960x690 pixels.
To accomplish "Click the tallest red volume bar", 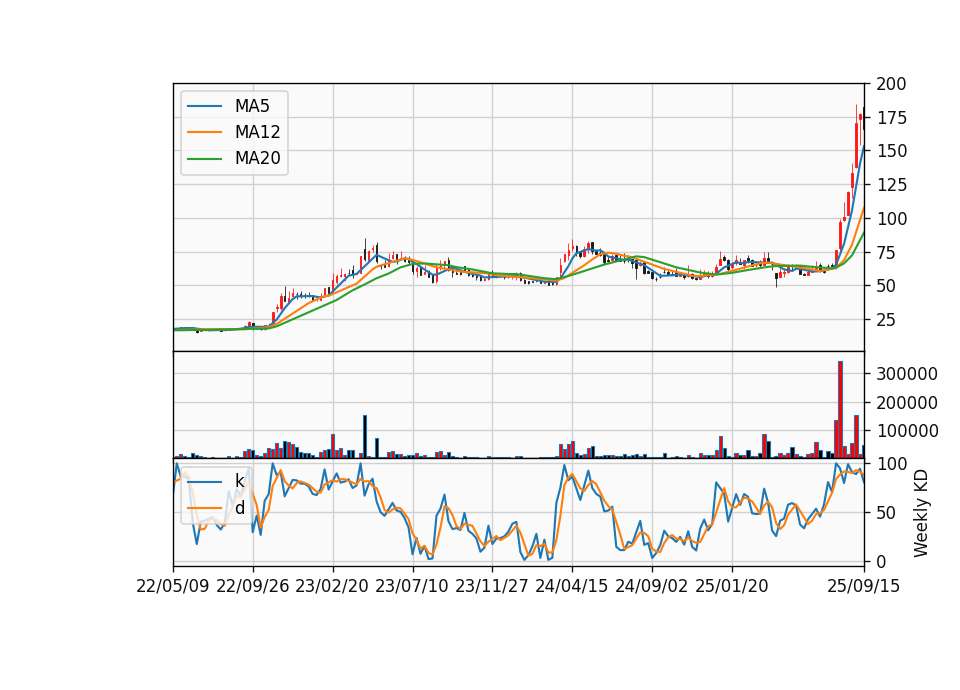I will [x=841, y=410].
